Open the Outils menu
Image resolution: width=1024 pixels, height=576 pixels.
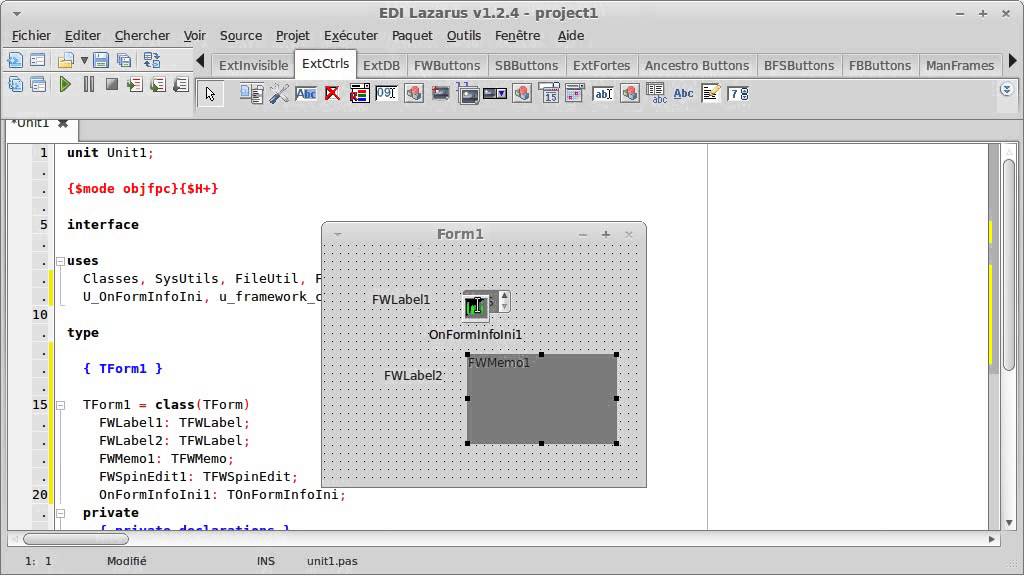[x=464, y=36]
